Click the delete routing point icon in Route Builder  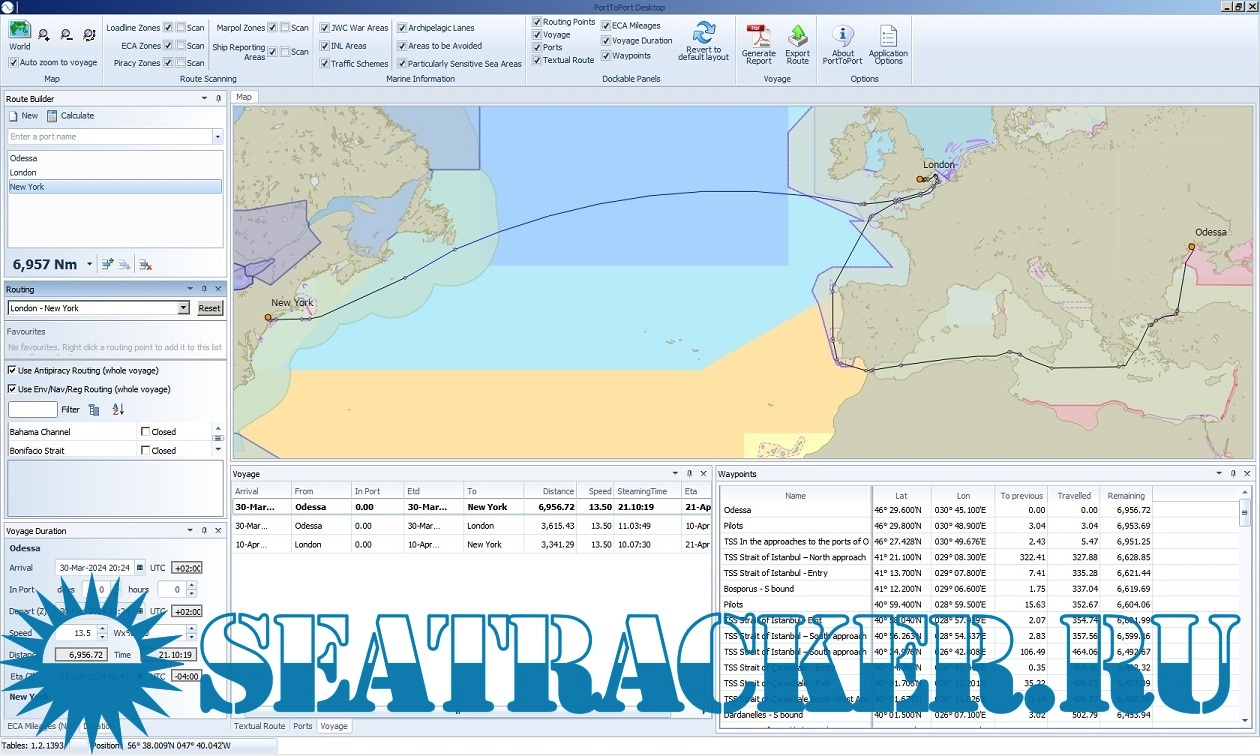coord(145,264)
